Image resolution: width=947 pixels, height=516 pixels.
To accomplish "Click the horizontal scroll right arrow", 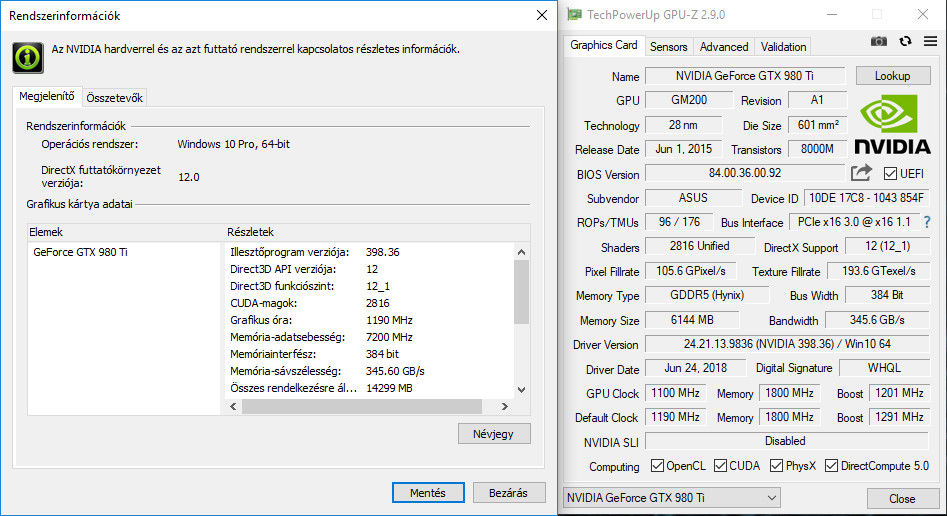I will 505,407.
